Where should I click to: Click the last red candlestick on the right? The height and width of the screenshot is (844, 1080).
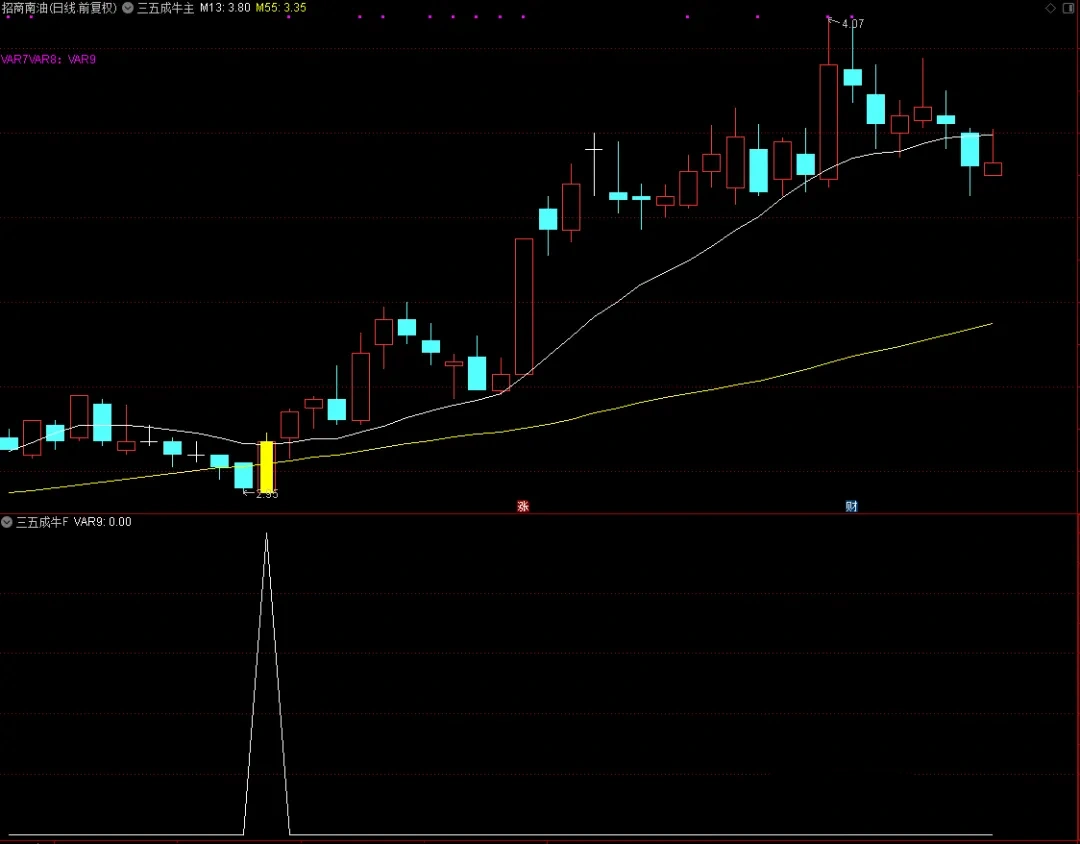pos(992,168)
